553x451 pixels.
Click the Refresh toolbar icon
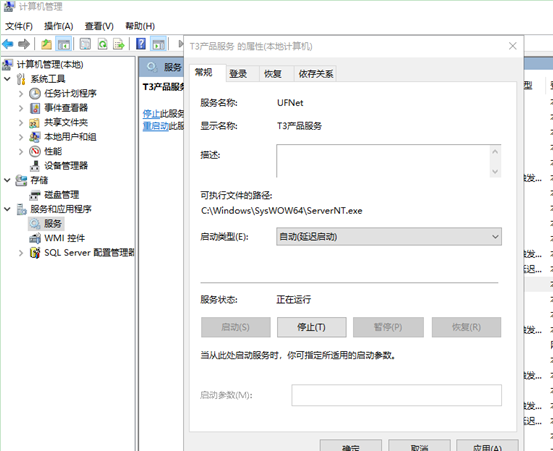pyautogui.click(x=102, y=44)
